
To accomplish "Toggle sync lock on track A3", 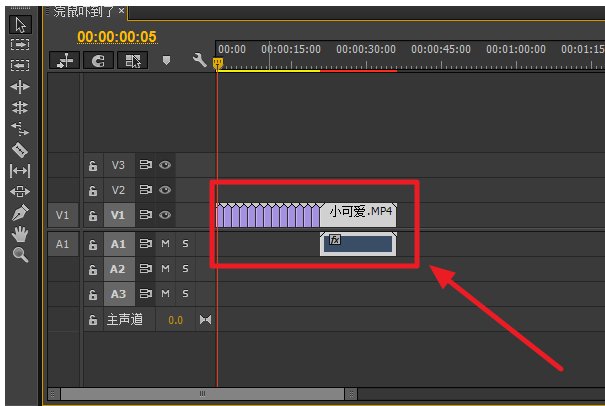I will pos(145,293).
